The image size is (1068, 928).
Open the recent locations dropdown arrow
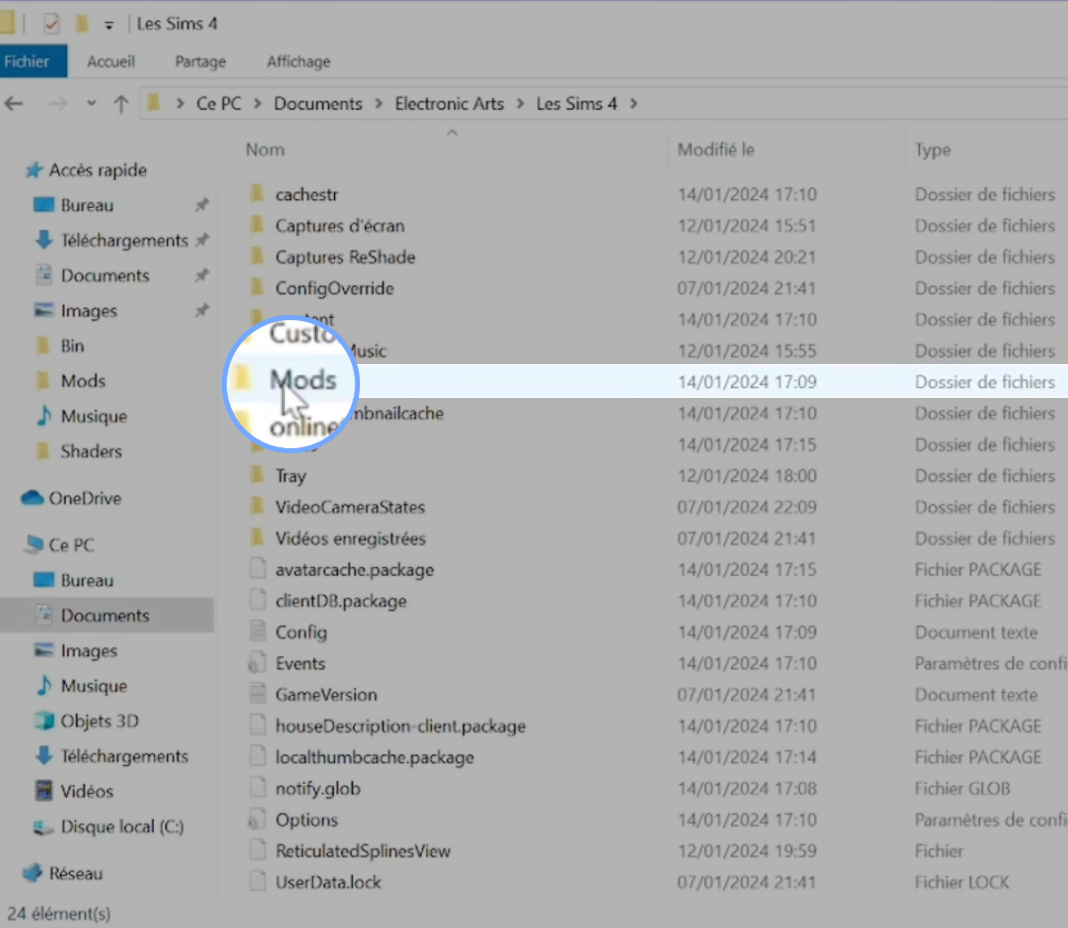91,104
